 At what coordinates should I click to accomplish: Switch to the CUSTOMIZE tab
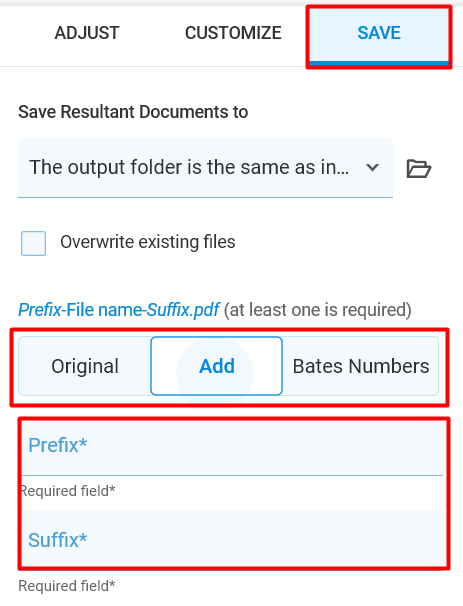tap(233, 33)
